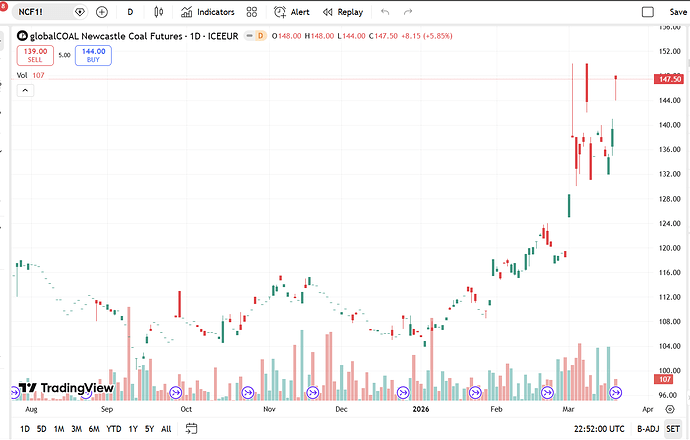Click the 144.00 BUY button
The width and height of the screenshot is (690, 440).
(x=93, y=55)
